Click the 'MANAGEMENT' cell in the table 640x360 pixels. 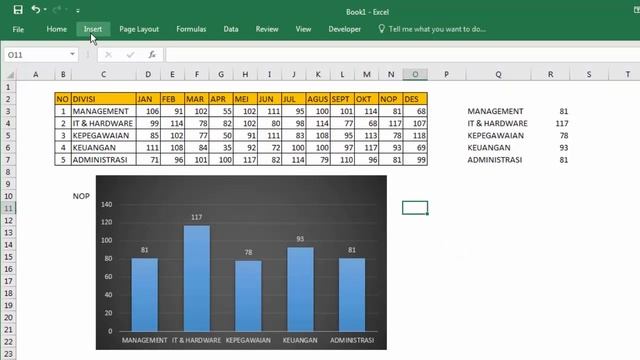104,111
